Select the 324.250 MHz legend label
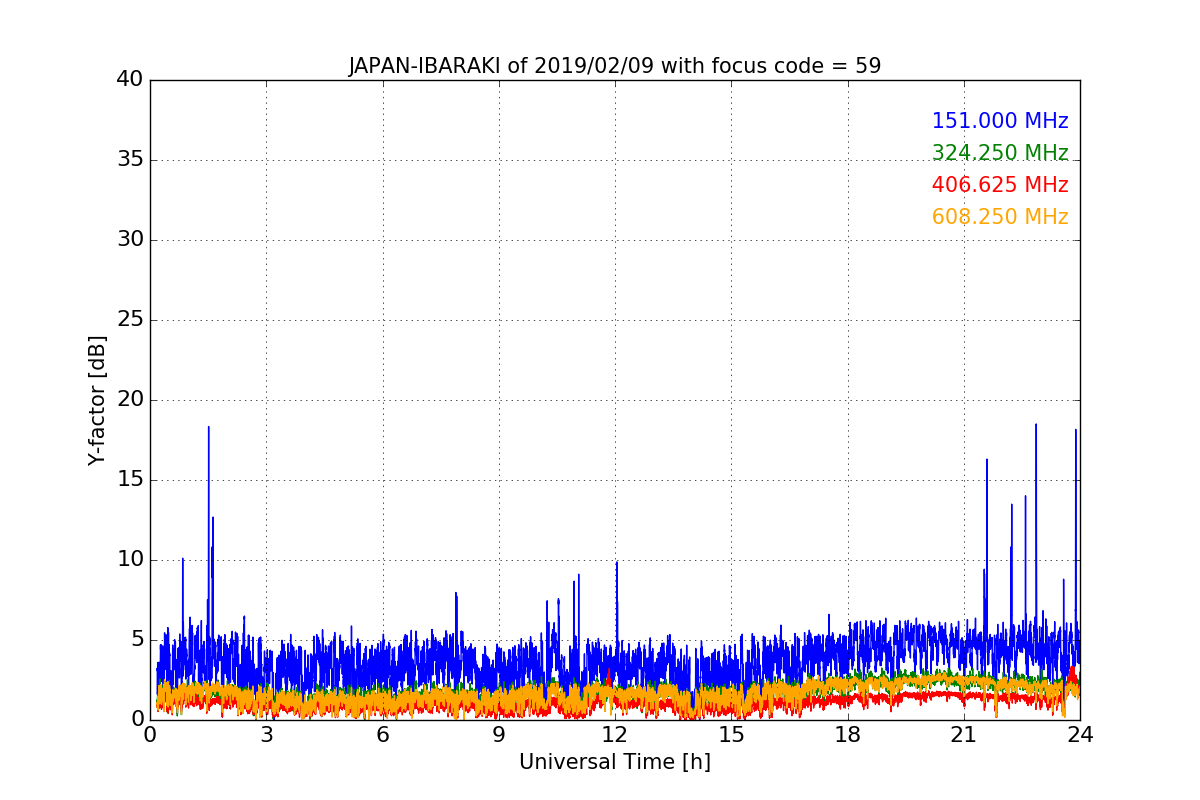This screenshot has width=1200, height=800. point(1000,153)
